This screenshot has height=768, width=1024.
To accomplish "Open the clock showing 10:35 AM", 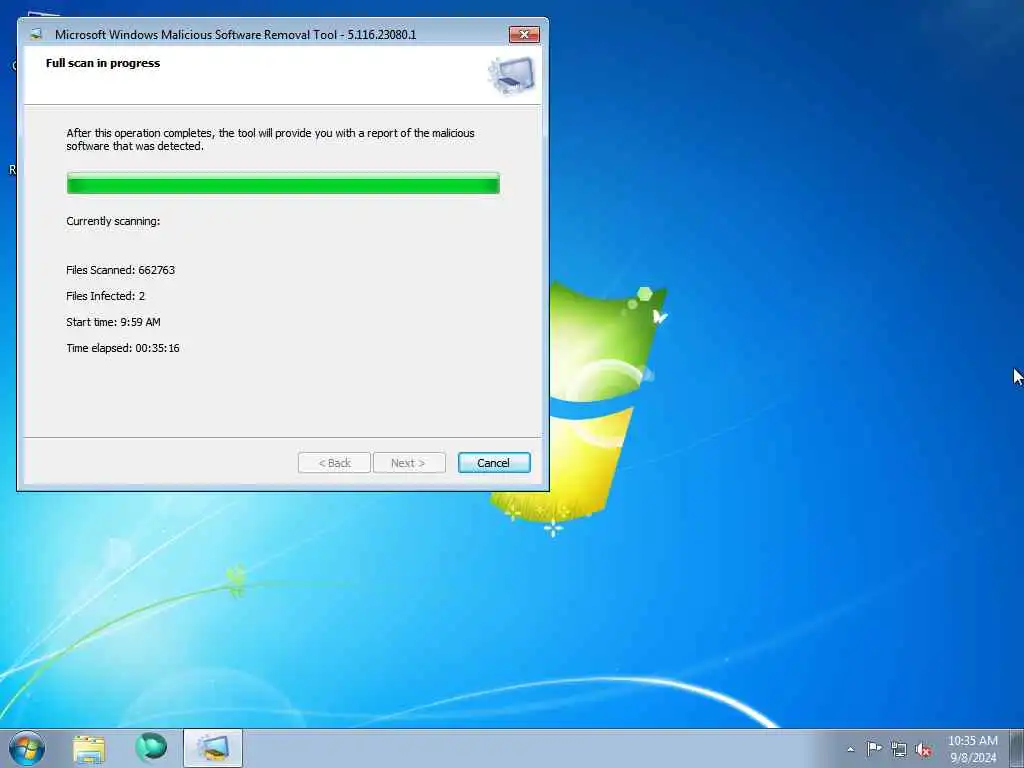I will point(972,749).
